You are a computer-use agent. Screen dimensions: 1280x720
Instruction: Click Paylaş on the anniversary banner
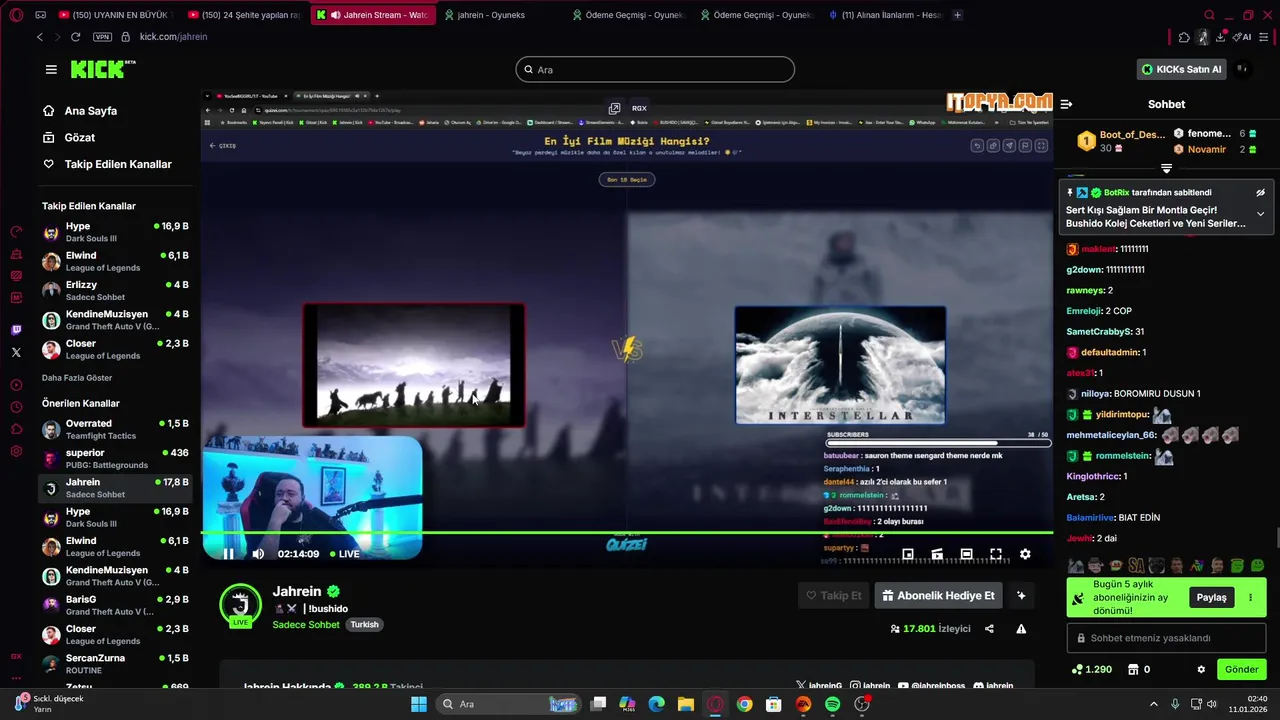1211,597
